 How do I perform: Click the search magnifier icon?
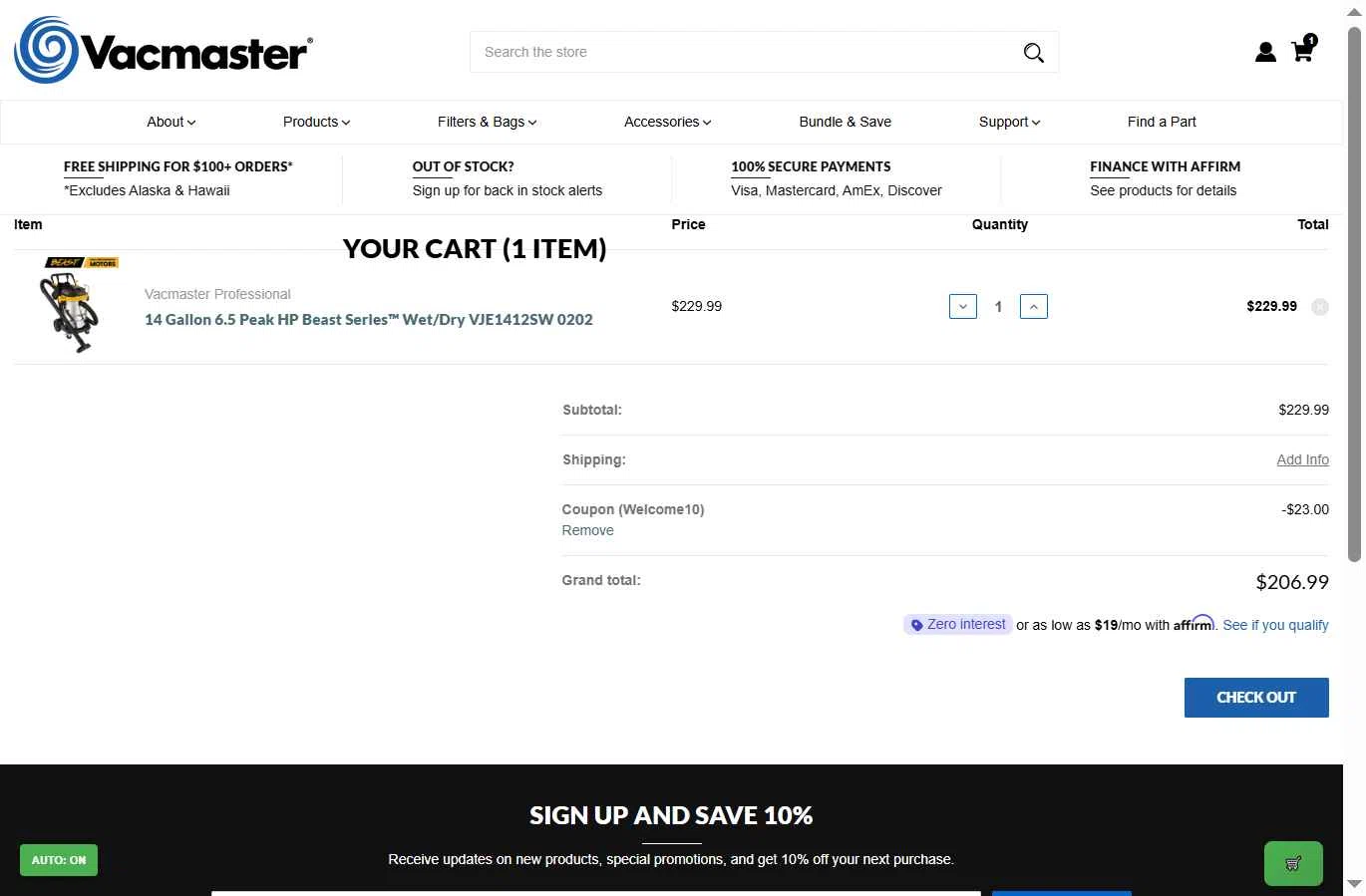(1034, 53)
